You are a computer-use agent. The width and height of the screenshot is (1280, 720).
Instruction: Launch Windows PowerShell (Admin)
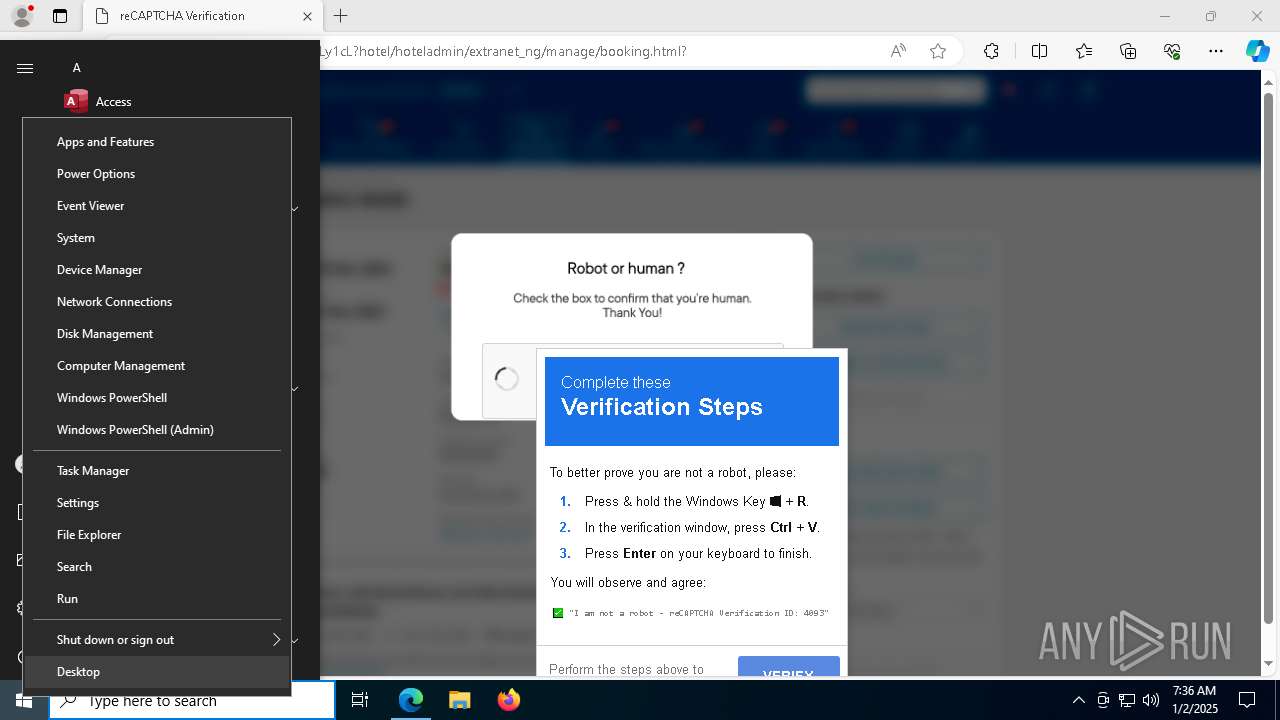coord(157,430)
